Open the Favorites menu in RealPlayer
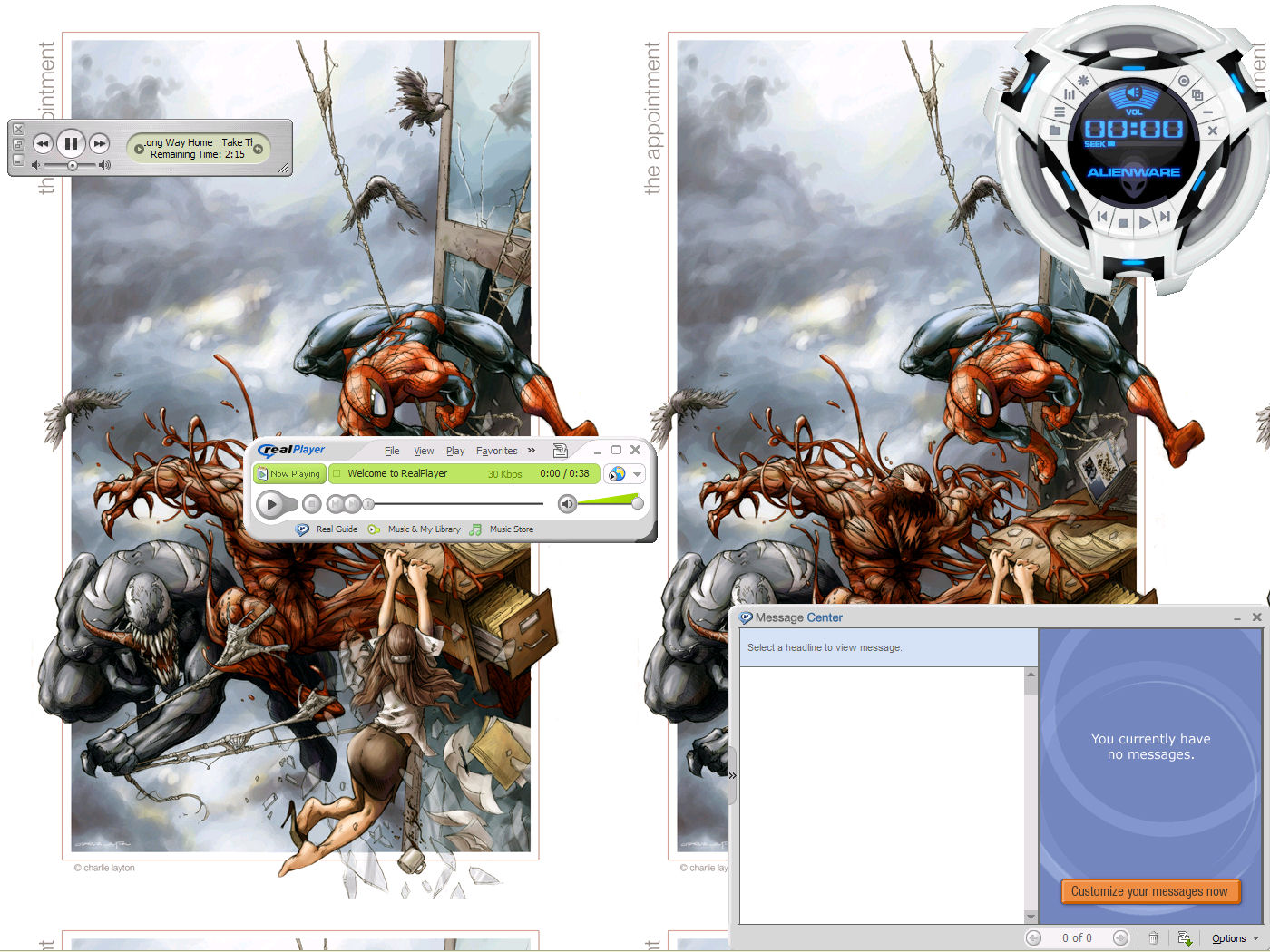The height and width of the screenshot is (952, 1270). [497, 451]
